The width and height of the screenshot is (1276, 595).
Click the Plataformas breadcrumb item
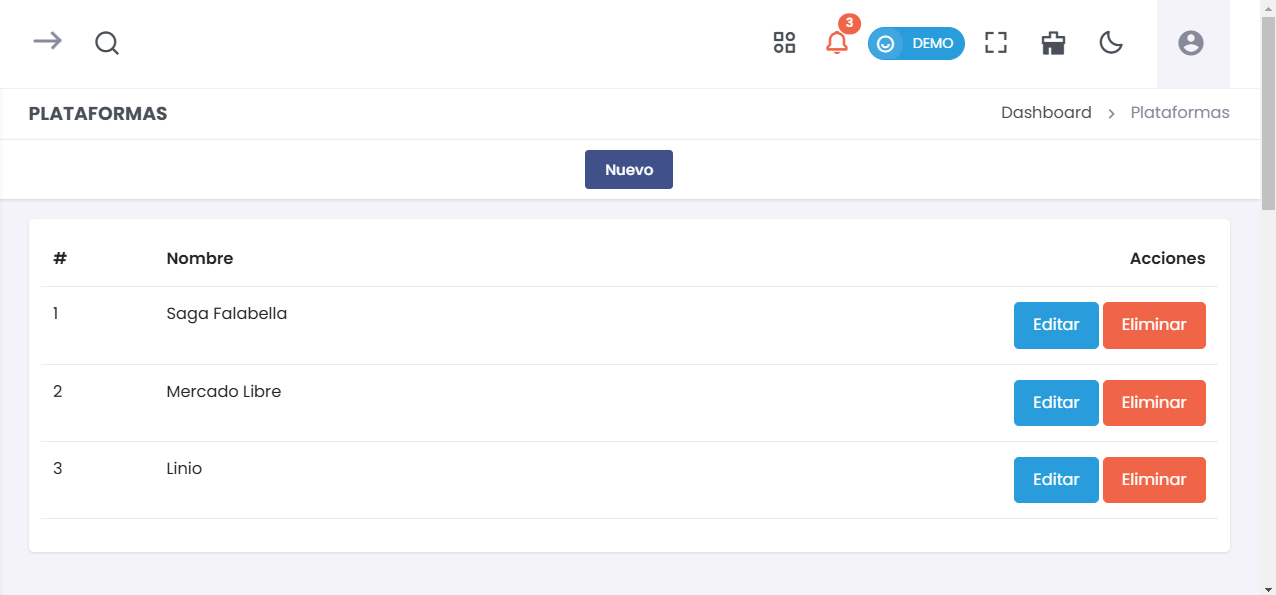click(x=1180, y=113)
